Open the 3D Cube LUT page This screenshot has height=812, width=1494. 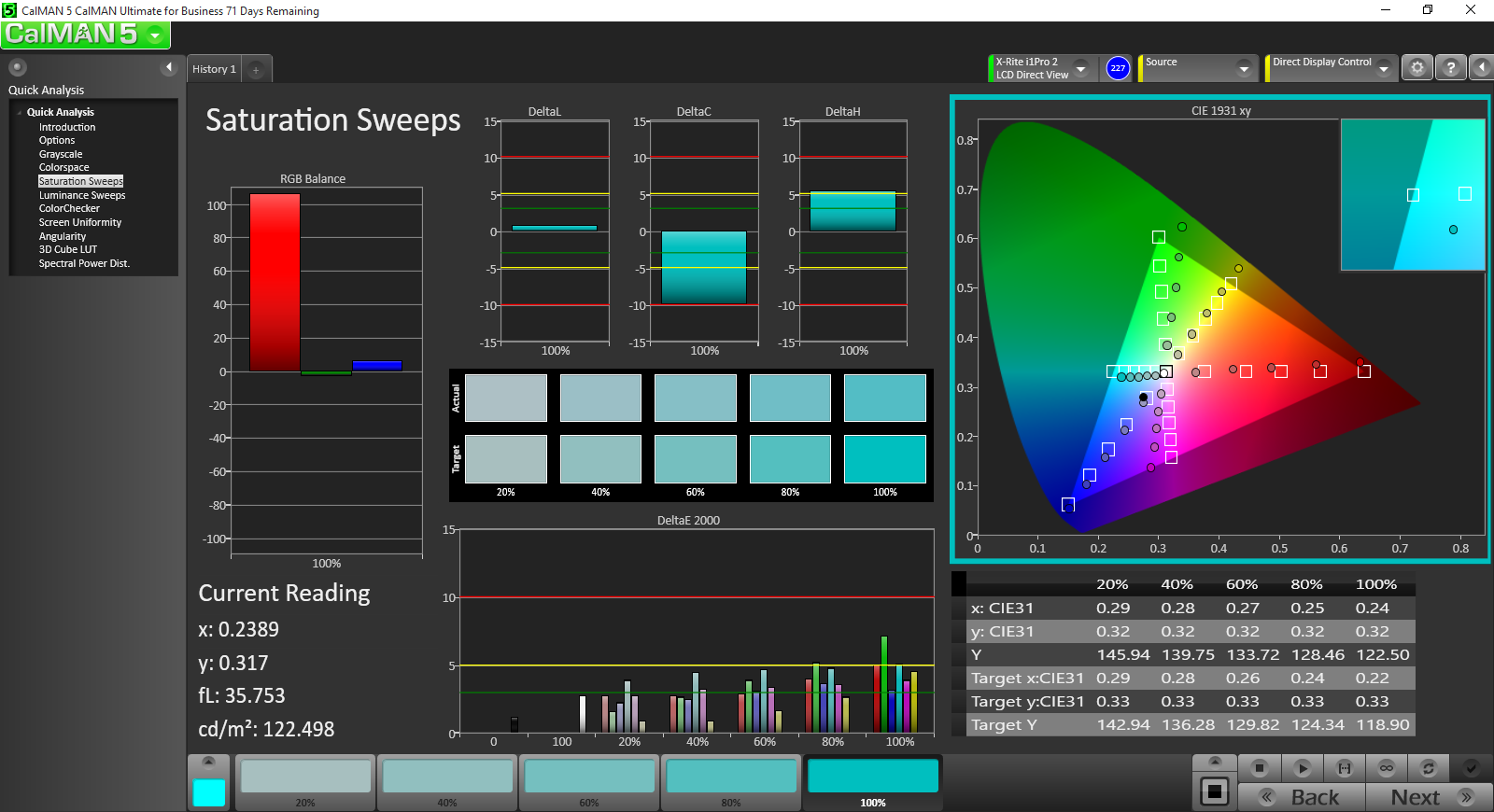[x=68, y=249]
